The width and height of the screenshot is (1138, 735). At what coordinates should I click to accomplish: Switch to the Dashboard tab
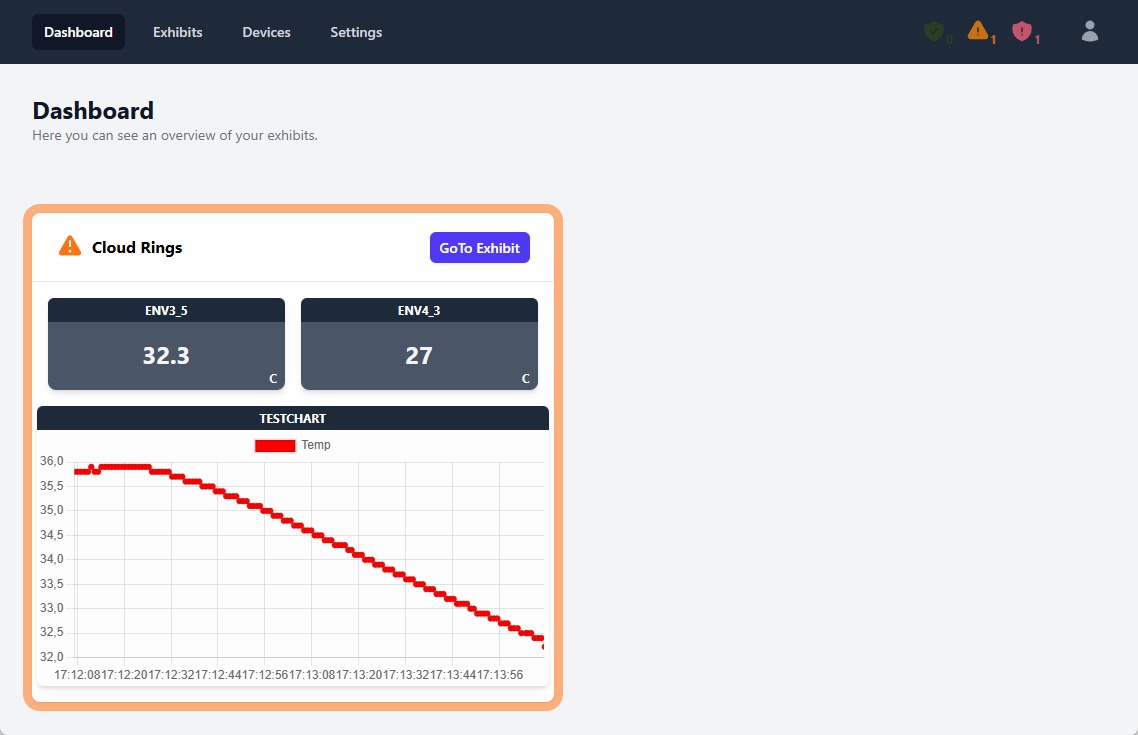click(x=78, y=32)
